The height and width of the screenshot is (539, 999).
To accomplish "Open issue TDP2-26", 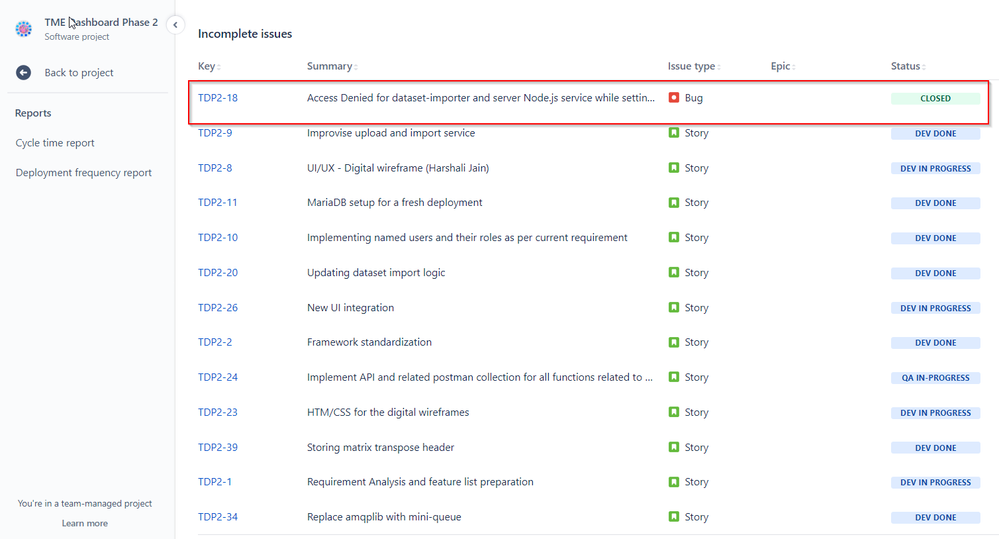I will (x=218, y=308).
